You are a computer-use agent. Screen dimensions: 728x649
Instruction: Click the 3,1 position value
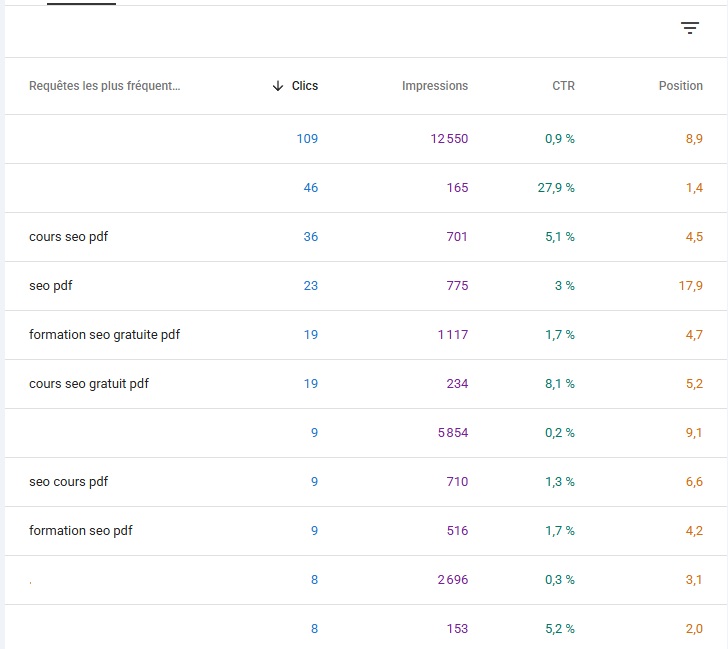pos(694,580)
